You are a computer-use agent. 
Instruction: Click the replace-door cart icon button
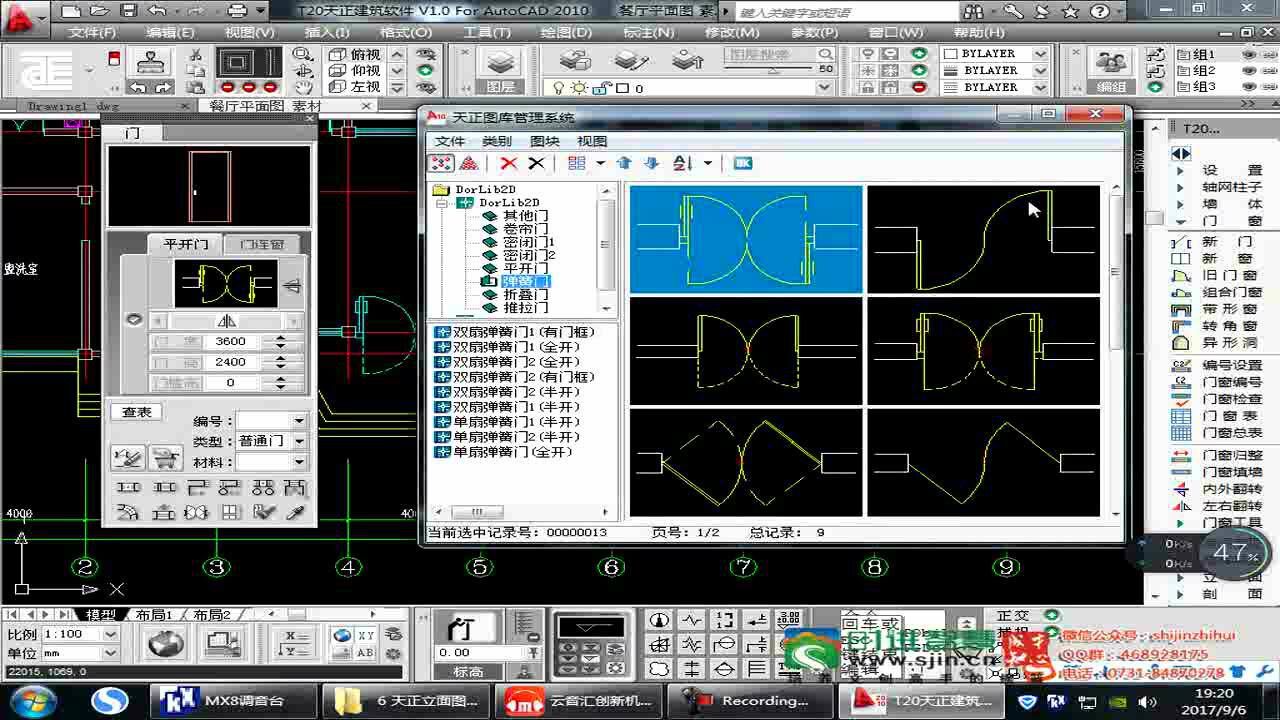[x=165, y=457]
